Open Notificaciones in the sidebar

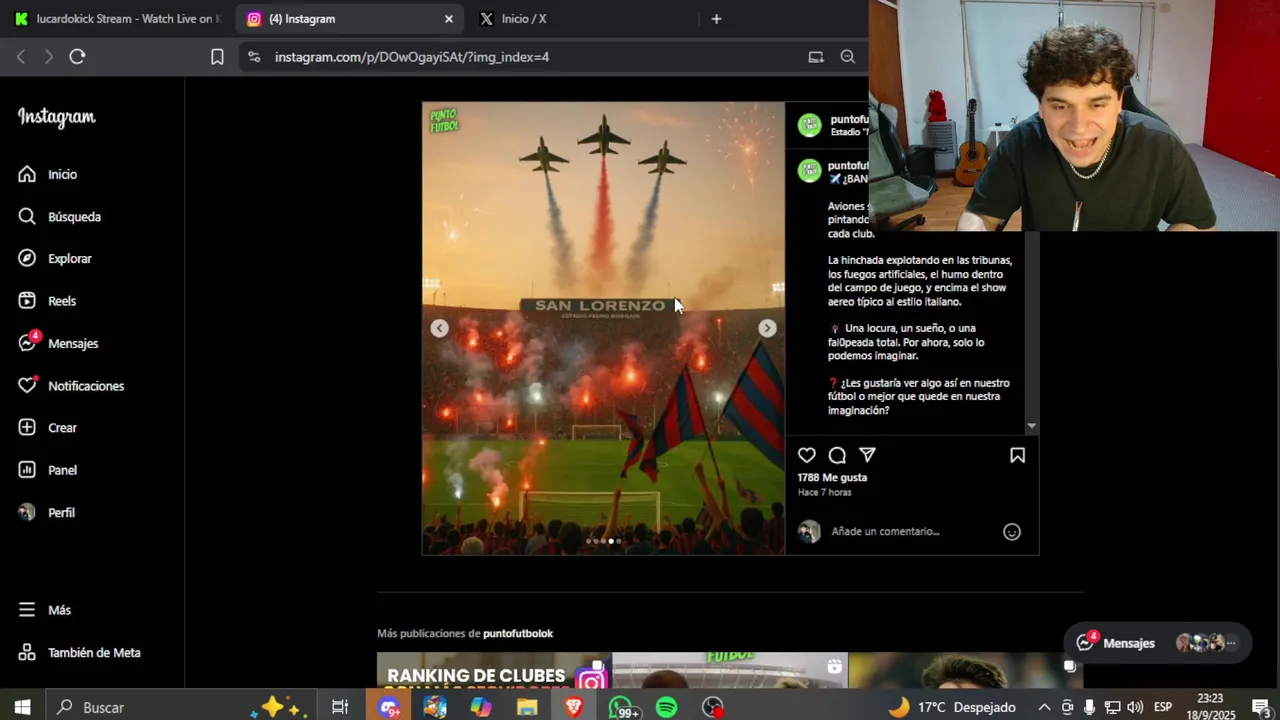pos(71,385)
